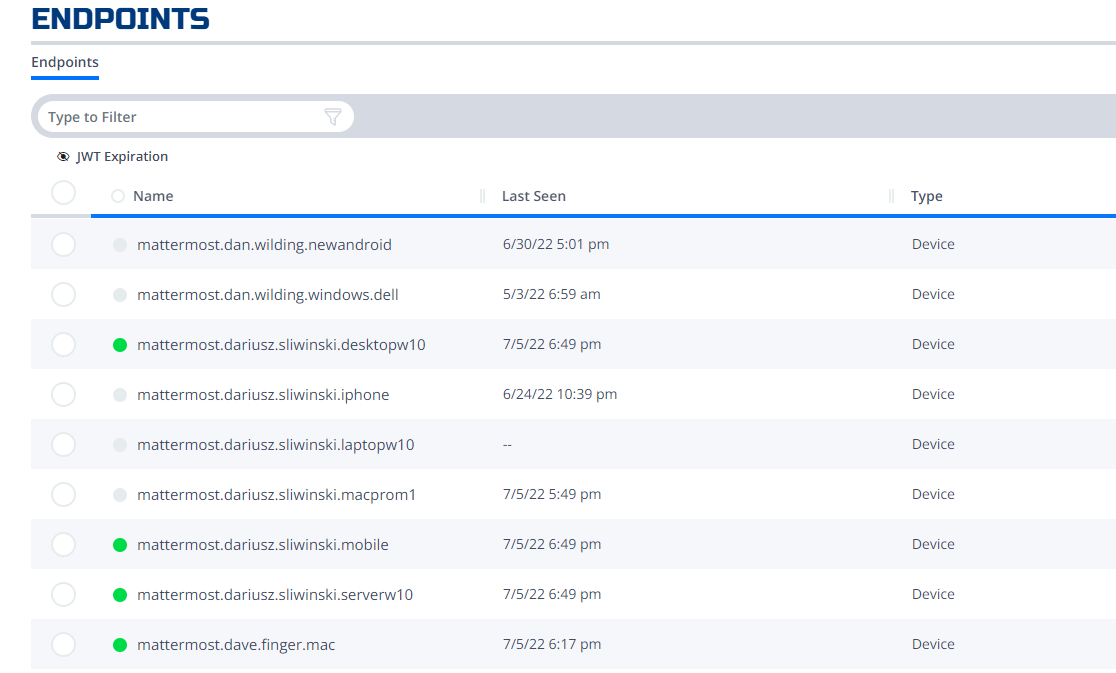The image size is (1116, 673).
Task: Click the Device type for mattermost.dan.wilding.newandroid
Action: click(933, 244)
